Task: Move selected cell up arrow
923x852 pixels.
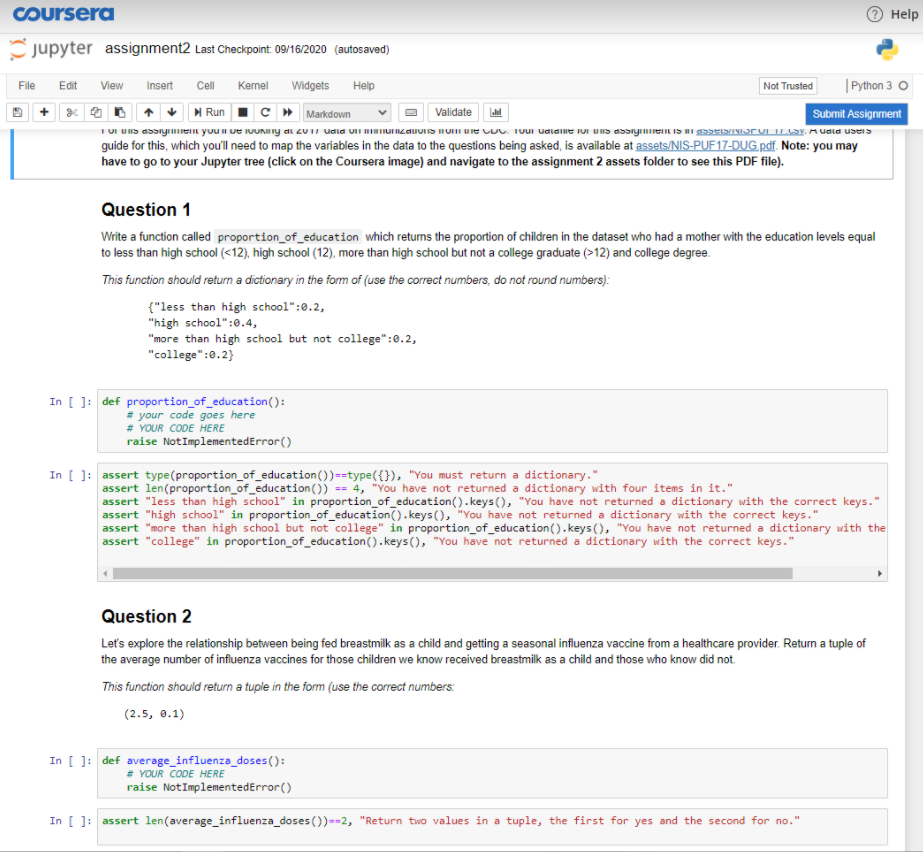Action: pos(148,112)
